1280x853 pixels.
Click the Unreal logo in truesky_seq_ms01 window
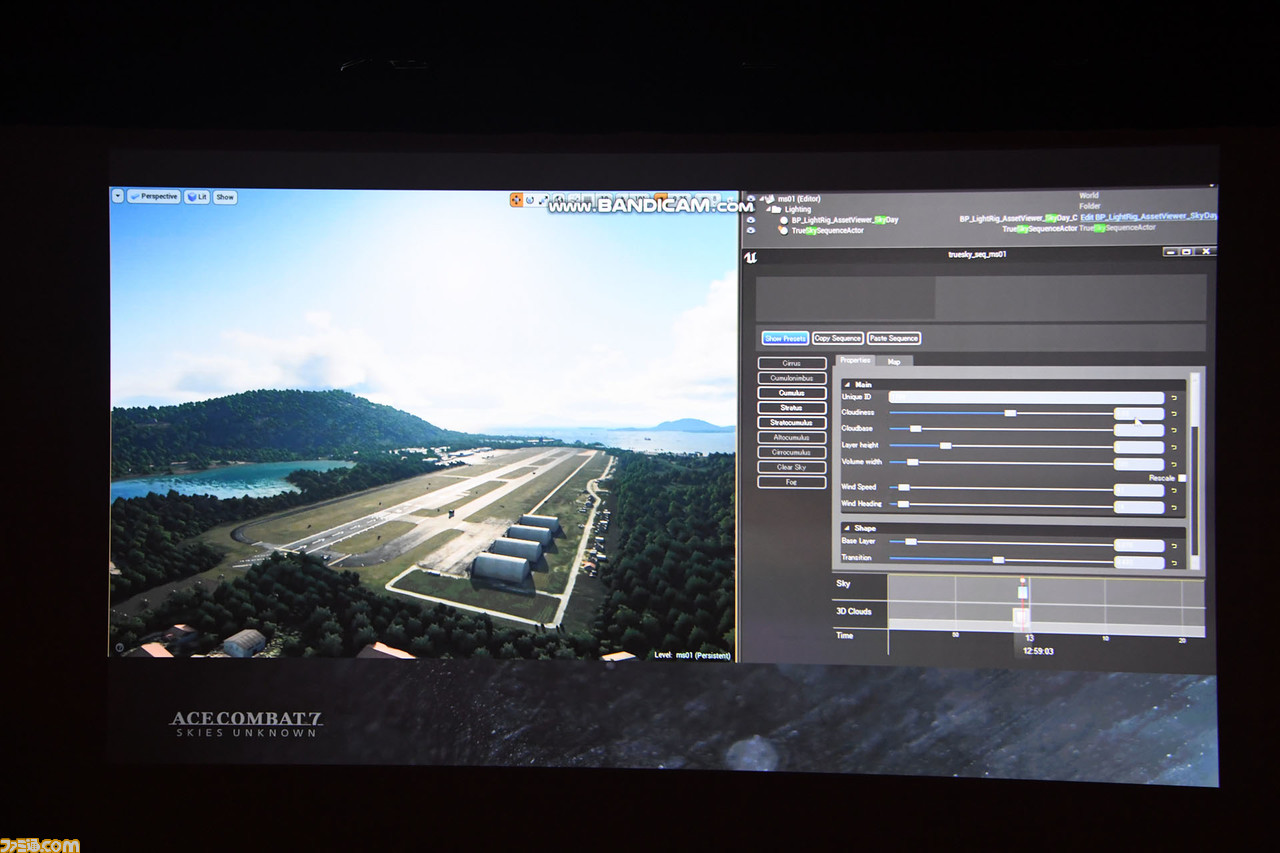tap(751, 257)
